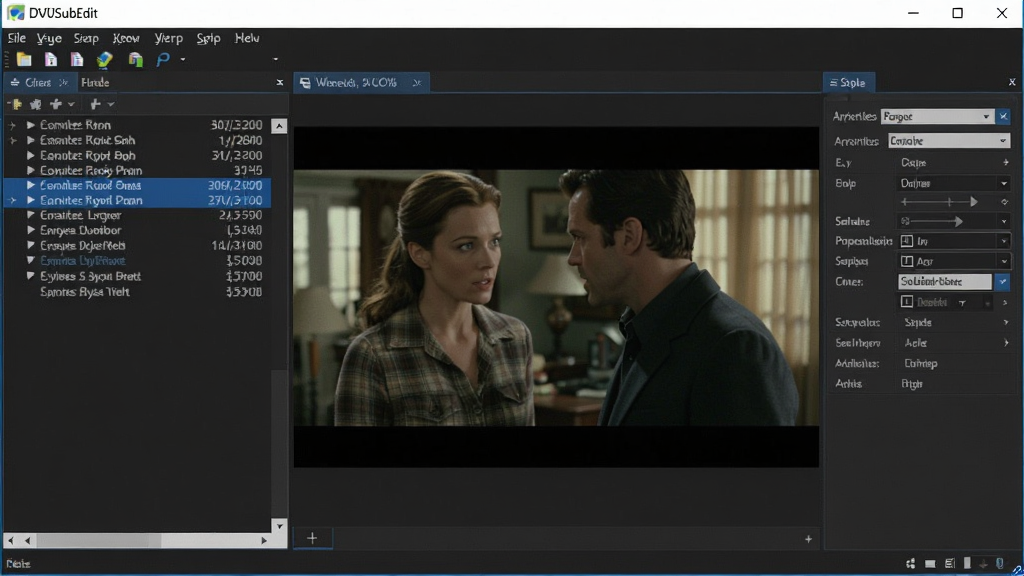Click the document icon right beside the folder icon
The width and height of the screenshot is (1024, 576).
[x=51, y=59]
